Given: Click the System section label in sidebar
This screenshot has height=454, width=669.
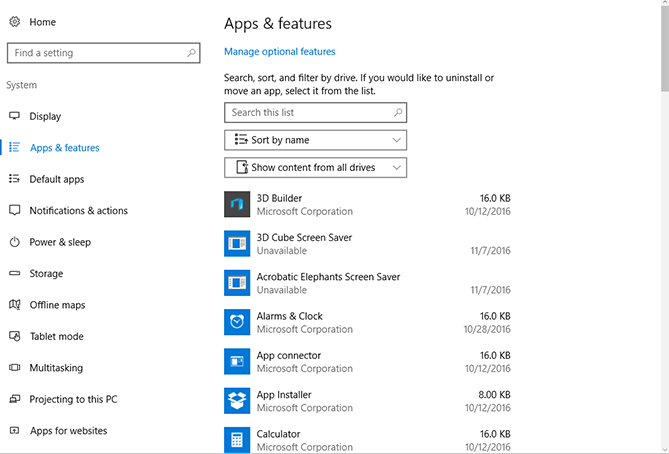Looking at the screenshot, I should click(x=21, y=85).
